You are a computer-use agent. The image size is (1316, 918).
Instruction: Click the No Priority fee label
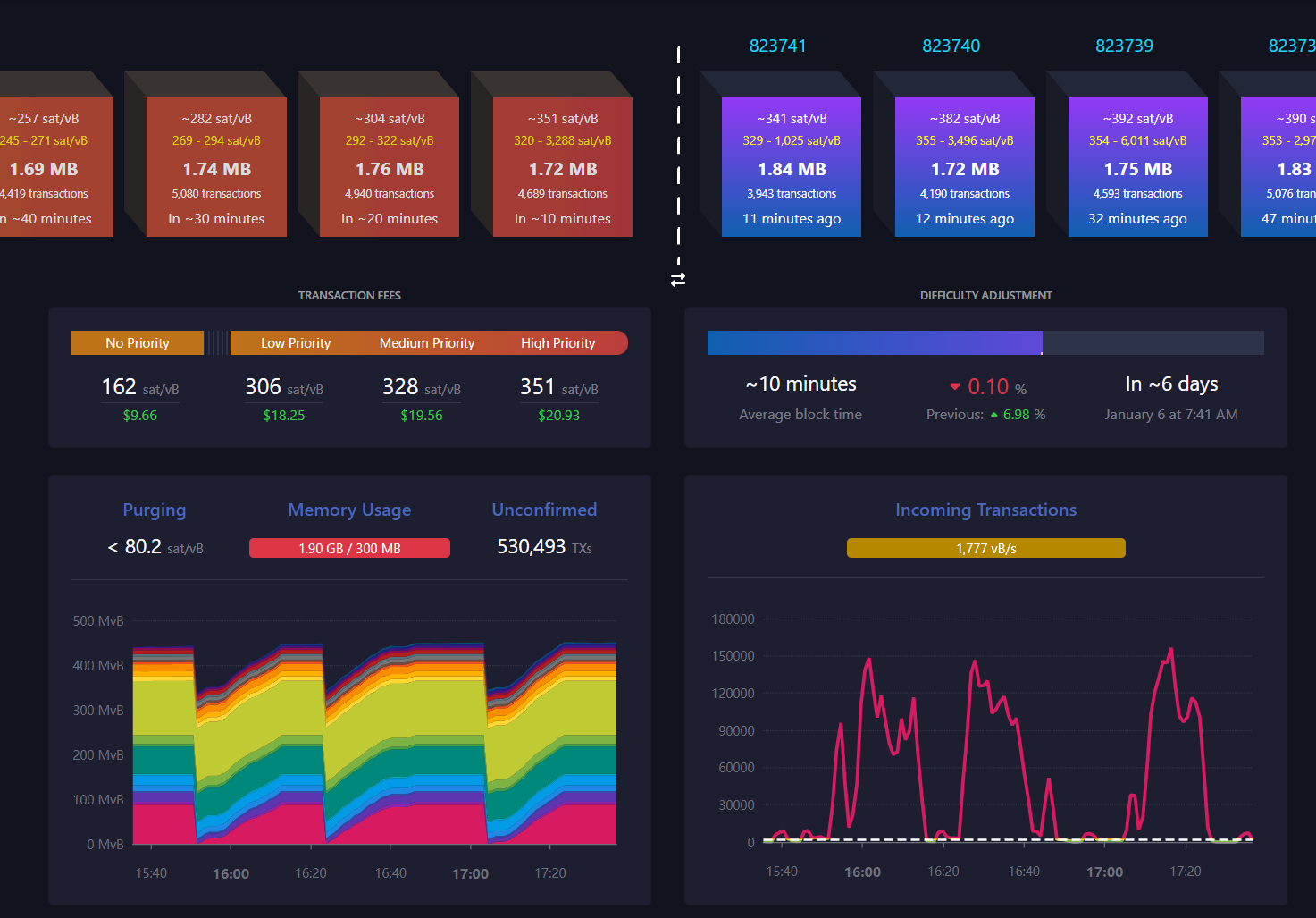(138, 343)
